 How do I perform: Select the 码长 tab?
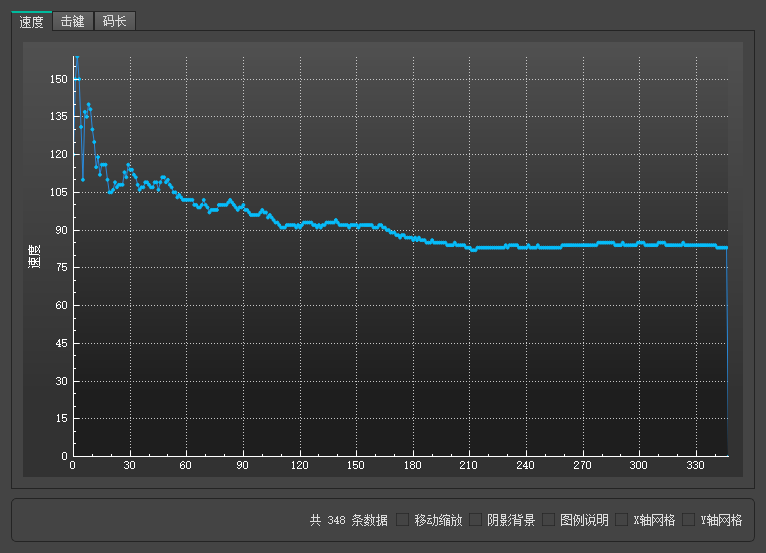click(114, 21)
